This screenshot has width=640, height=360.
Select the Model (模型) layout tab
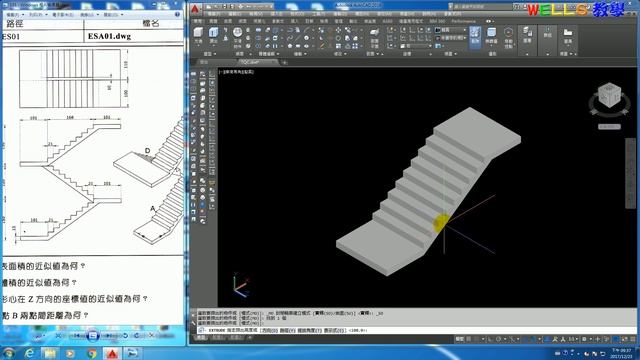click(x=201, y=338)
